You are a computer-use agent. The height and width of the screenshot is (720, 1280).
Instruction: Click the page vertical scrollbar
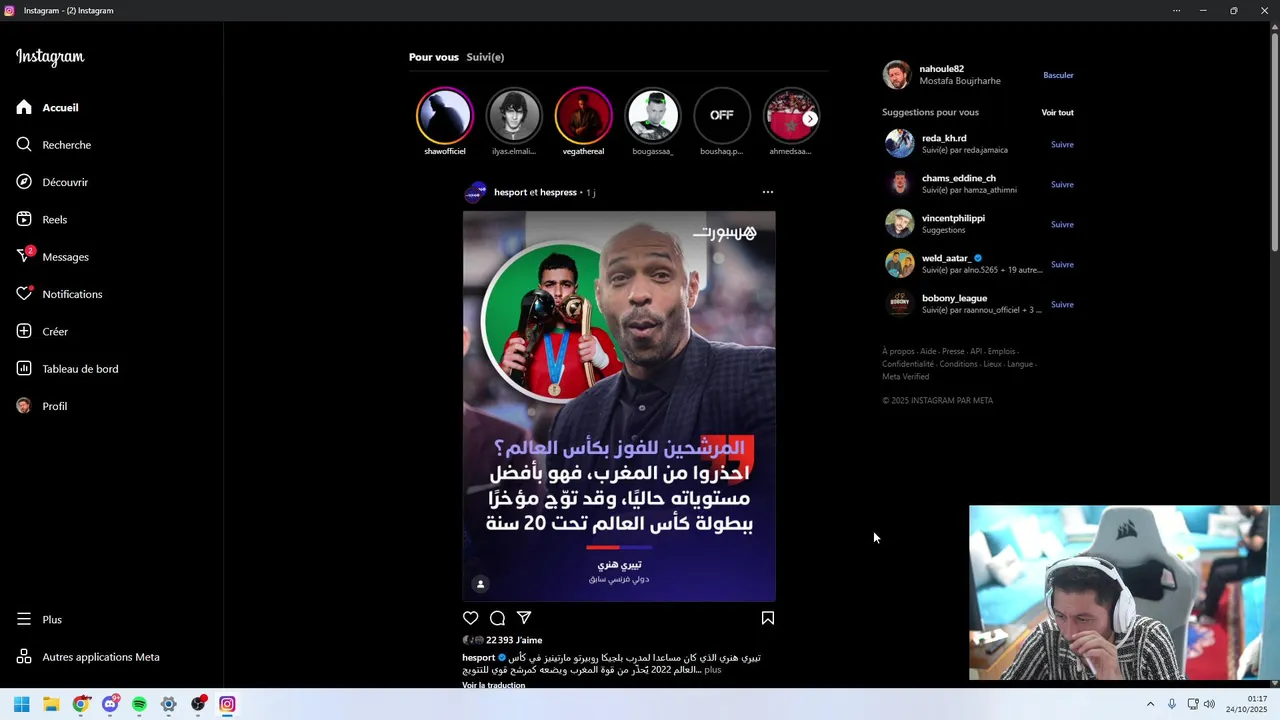(1274, 140)
